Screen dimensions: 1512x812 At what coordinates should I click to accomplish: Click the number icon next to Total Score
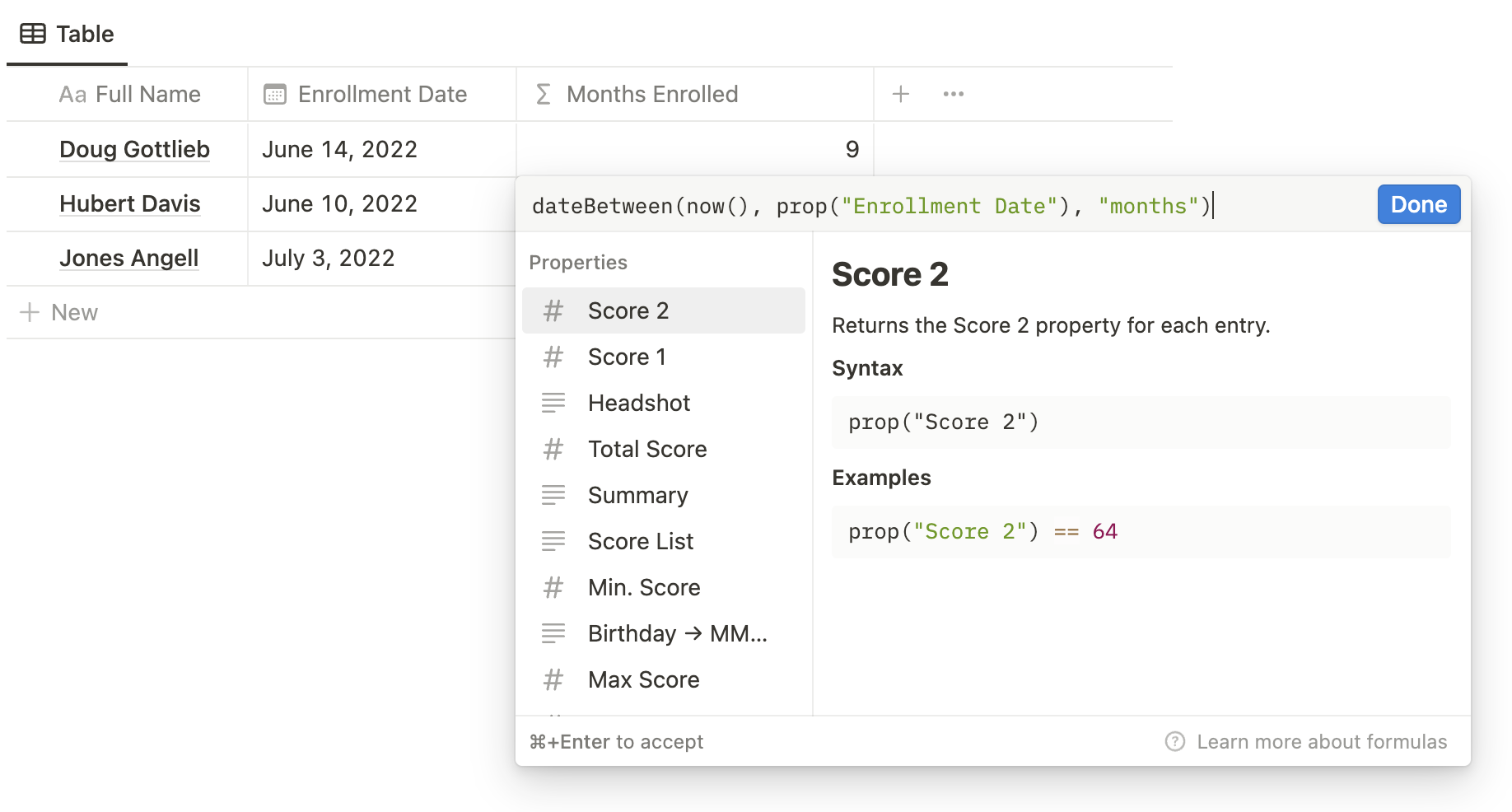[x=553, y=449]
